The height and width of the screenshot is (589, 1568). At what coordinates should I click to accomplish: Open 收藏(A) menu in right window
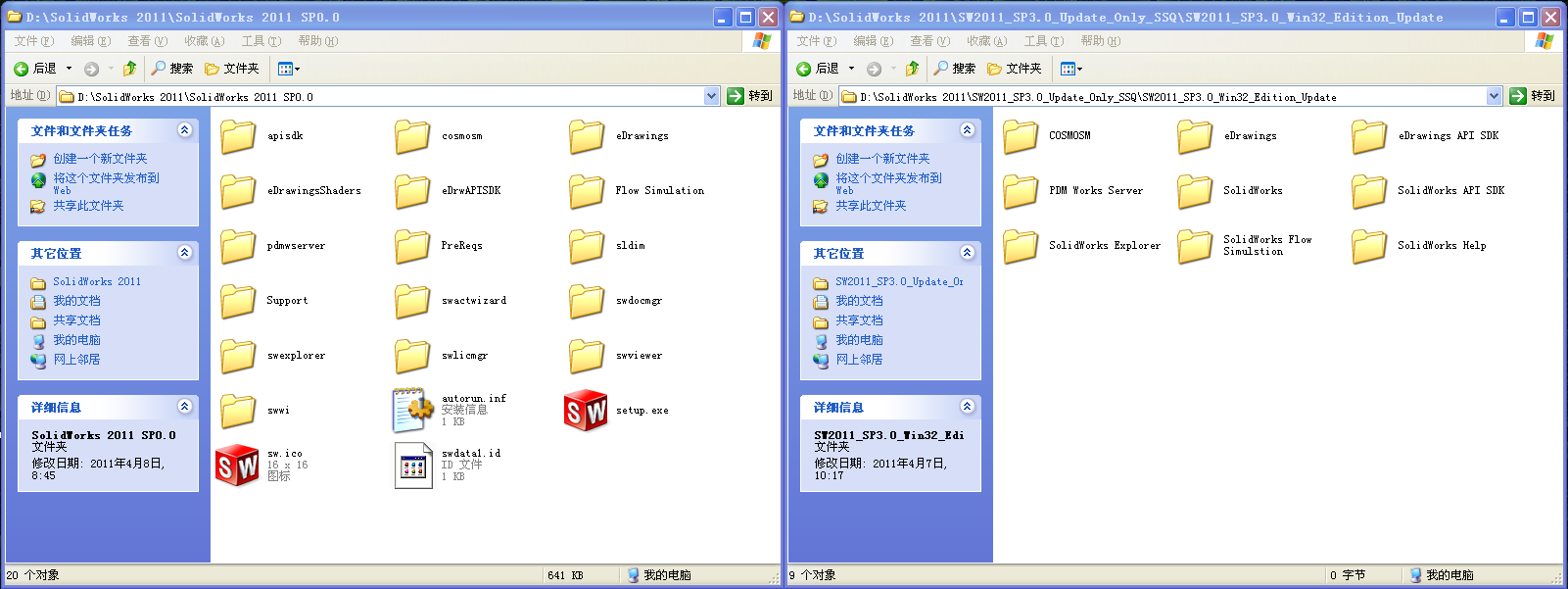click(x=986, y=41)
